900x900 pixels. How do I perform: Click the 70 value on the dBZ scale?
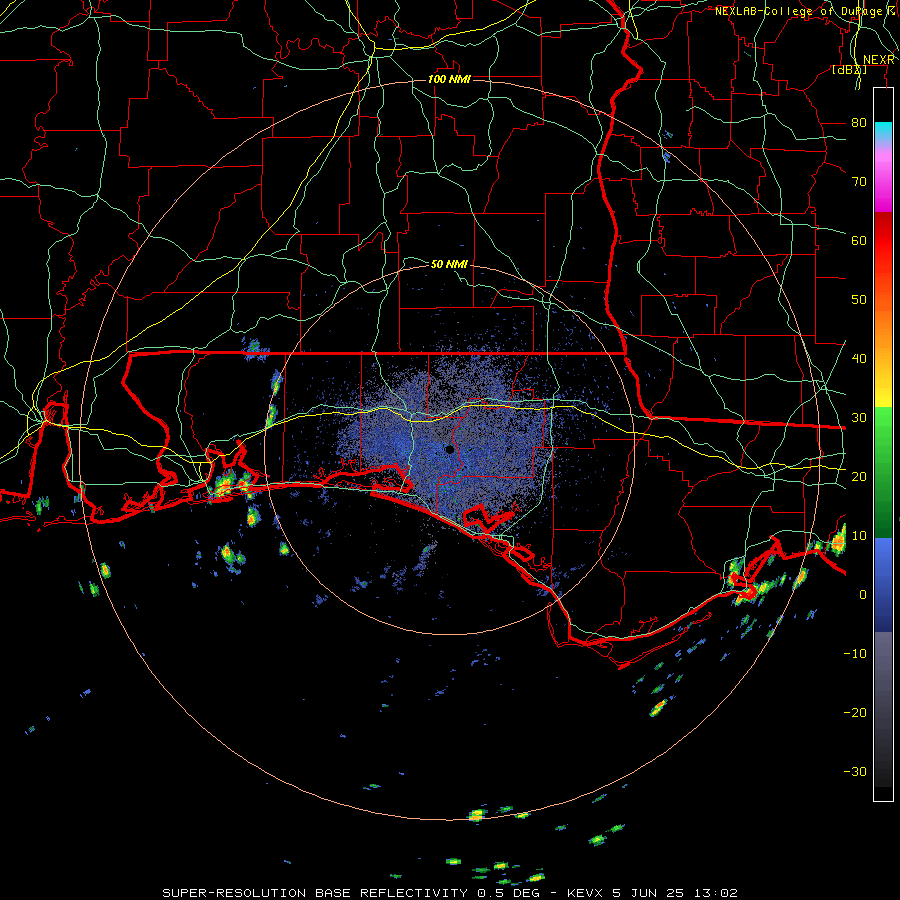859,182
